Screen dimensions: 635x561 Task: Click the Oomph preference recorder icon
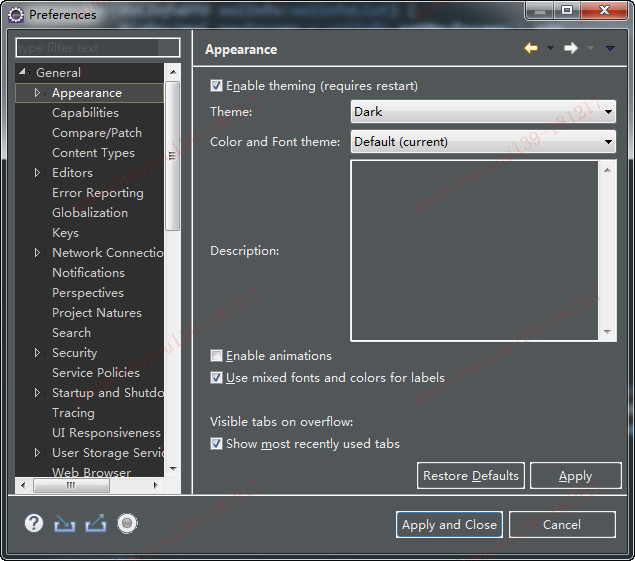128,523
